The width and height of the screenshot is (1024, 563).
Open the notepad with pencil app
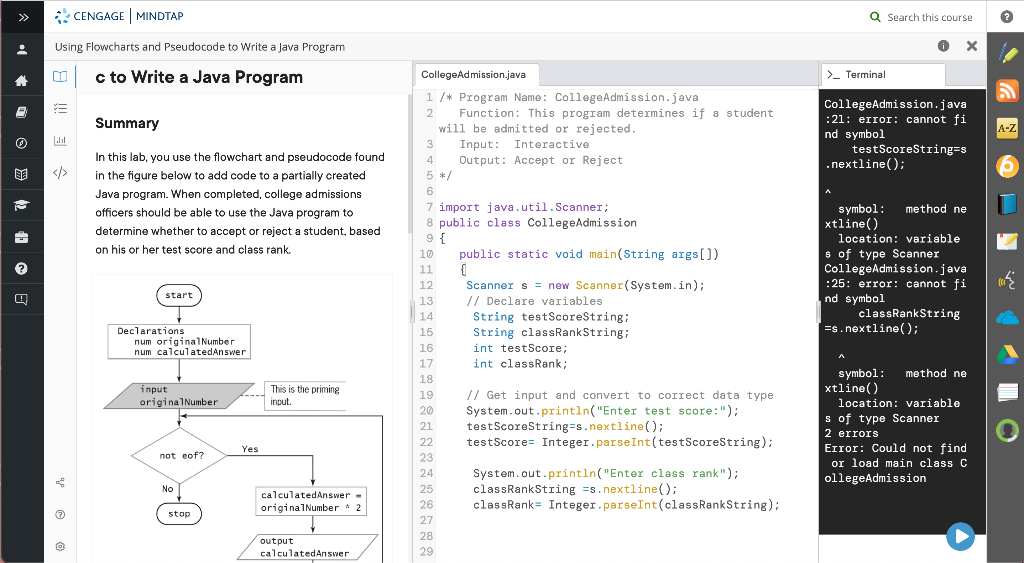[x=1007, y=242]
